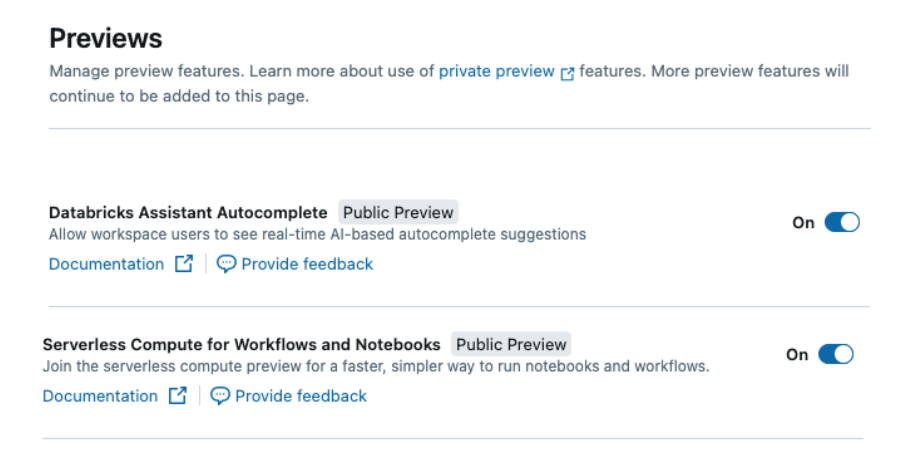Click Public Preview badge beside Serverless Compute
The image size is (915, 476).
pos(511,344)
